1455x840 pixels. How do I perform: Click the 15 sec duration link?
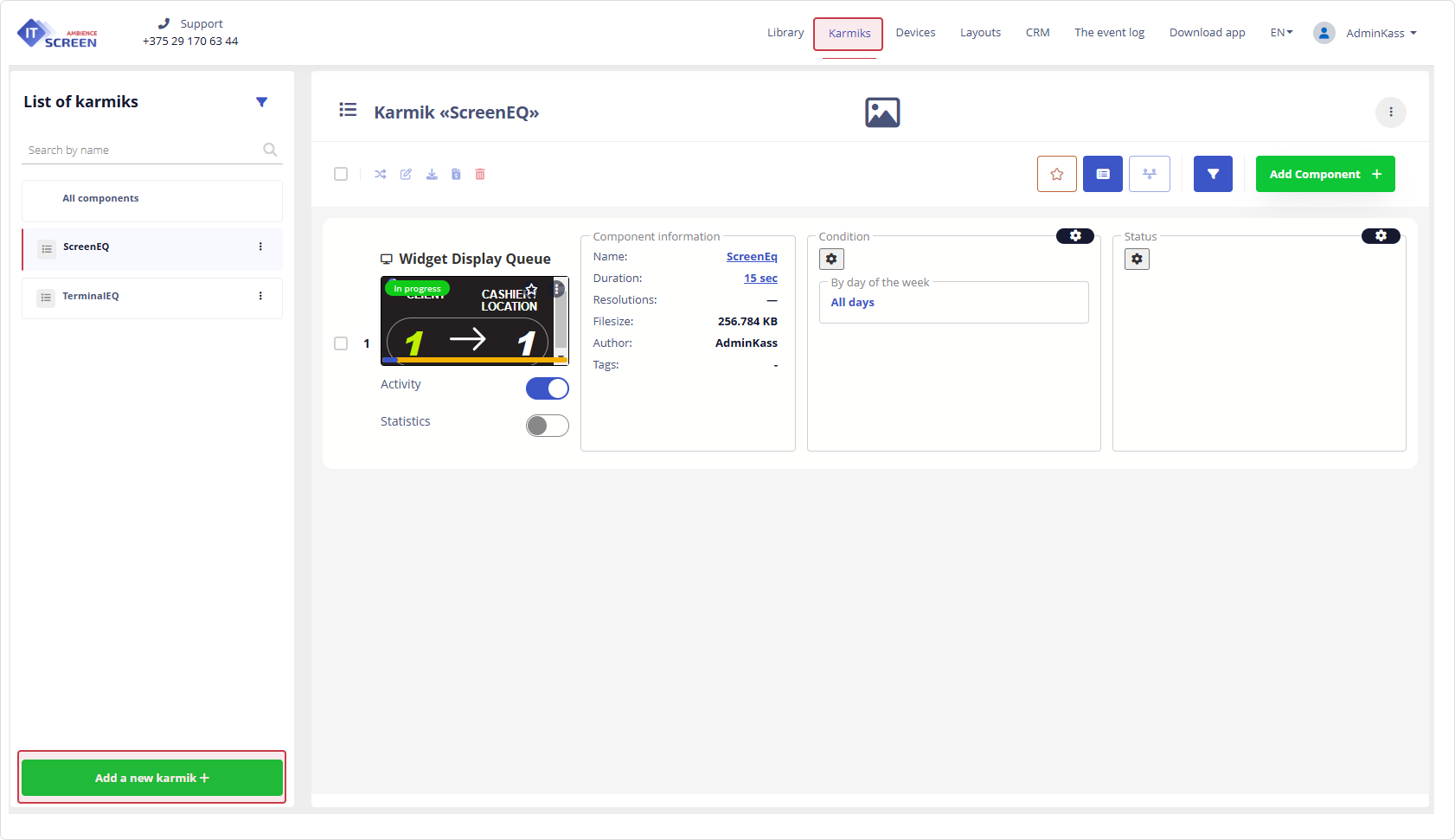click(760, 279)
